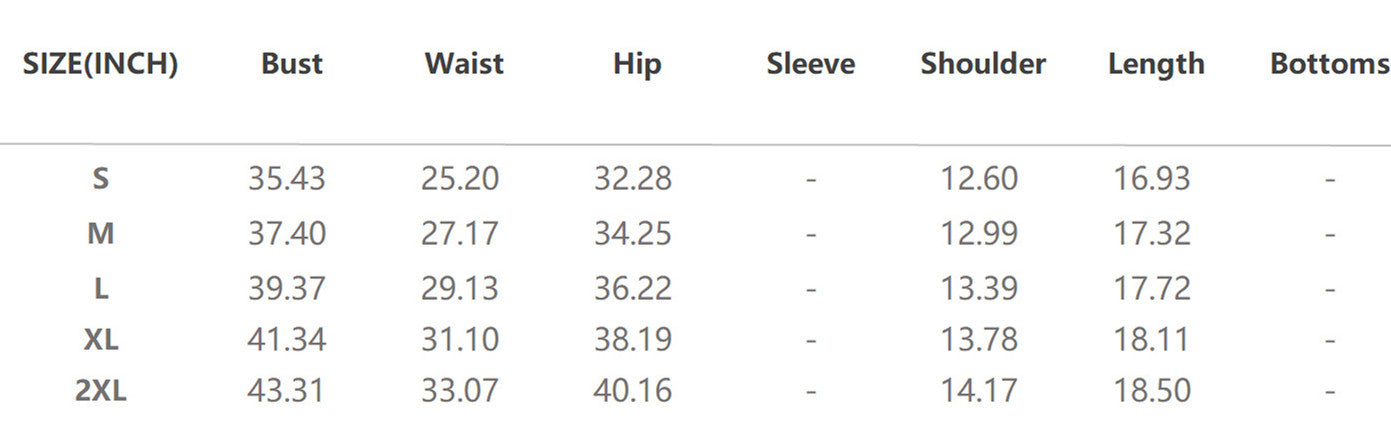Select the Shoulder column header
The width and height of the screenshot is (1391, 437).
tap(983, 65)
